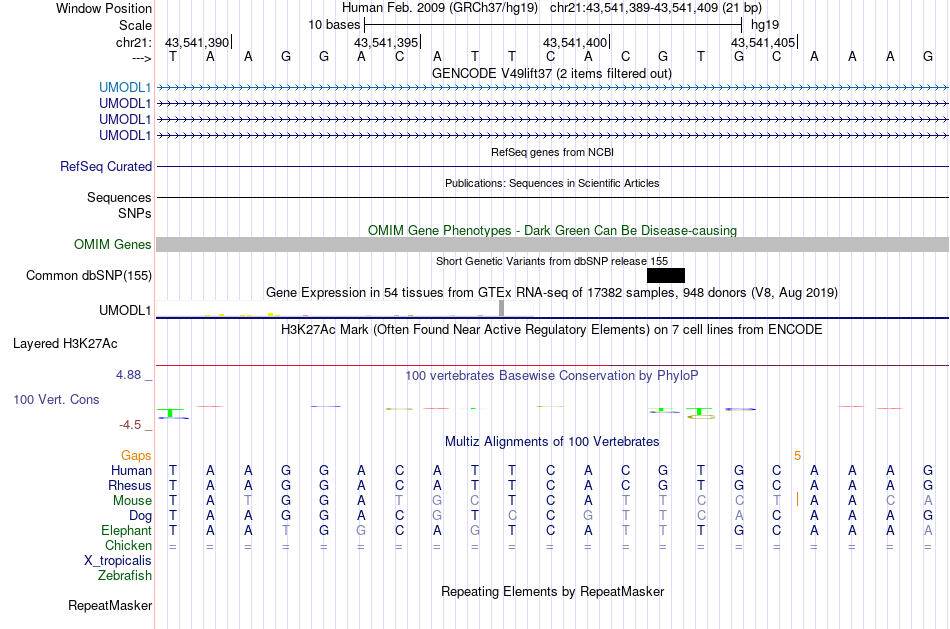Image resolution: width=950 pixels, height=629 pixels.
Task: Open 100 vertebrates Basewise Conservation title
Action: tap(551, 376)
